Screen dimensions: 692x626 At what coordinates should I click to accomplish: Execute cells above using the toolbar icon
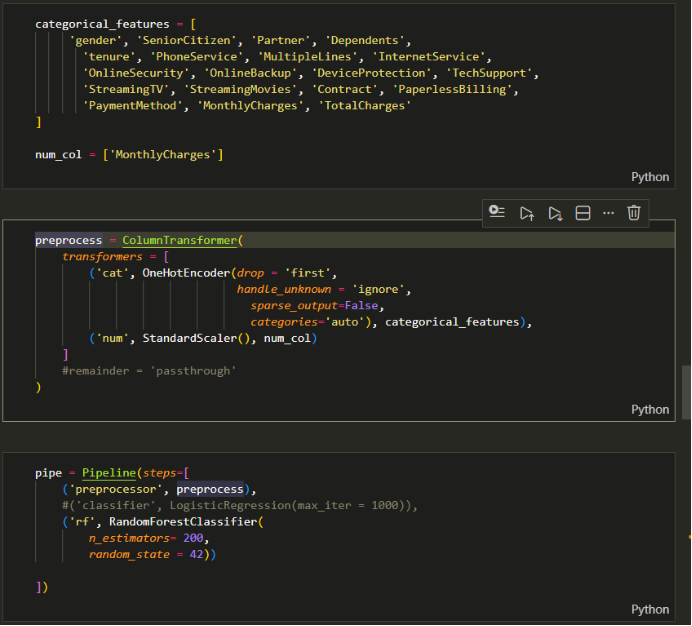click(x=527, y=213)
